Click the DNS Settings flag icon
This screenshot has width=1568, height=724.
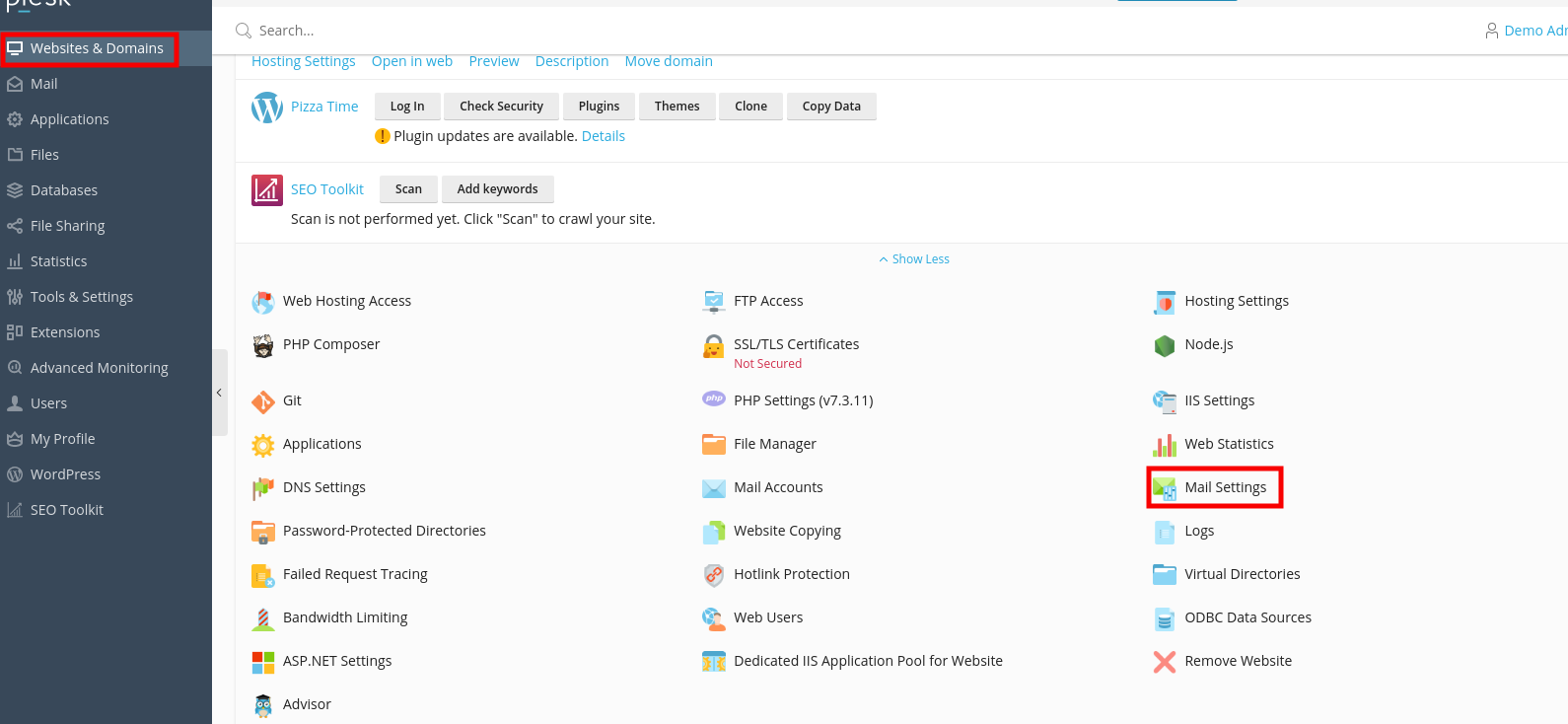click(x=263, y=488)
